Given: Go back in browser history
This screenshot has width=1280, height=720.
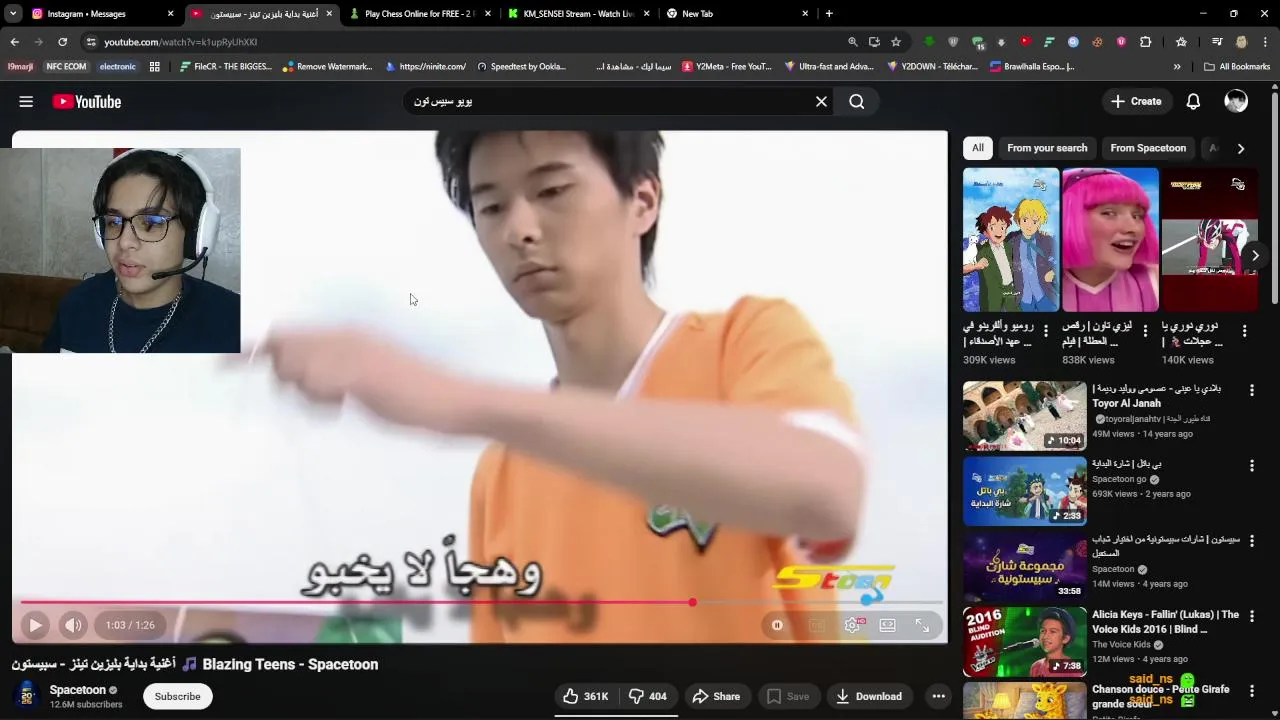Looking at the screenshot, I should (x=14, y=42).
